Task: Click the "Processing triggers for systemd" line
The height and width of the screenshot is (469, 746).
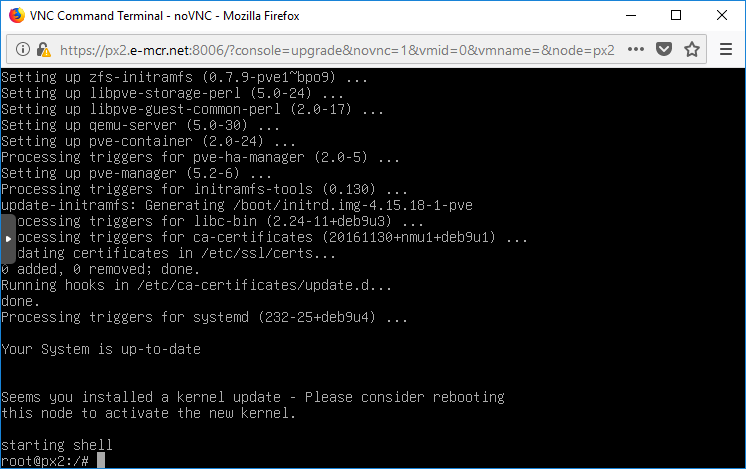Action: [204, 317]
